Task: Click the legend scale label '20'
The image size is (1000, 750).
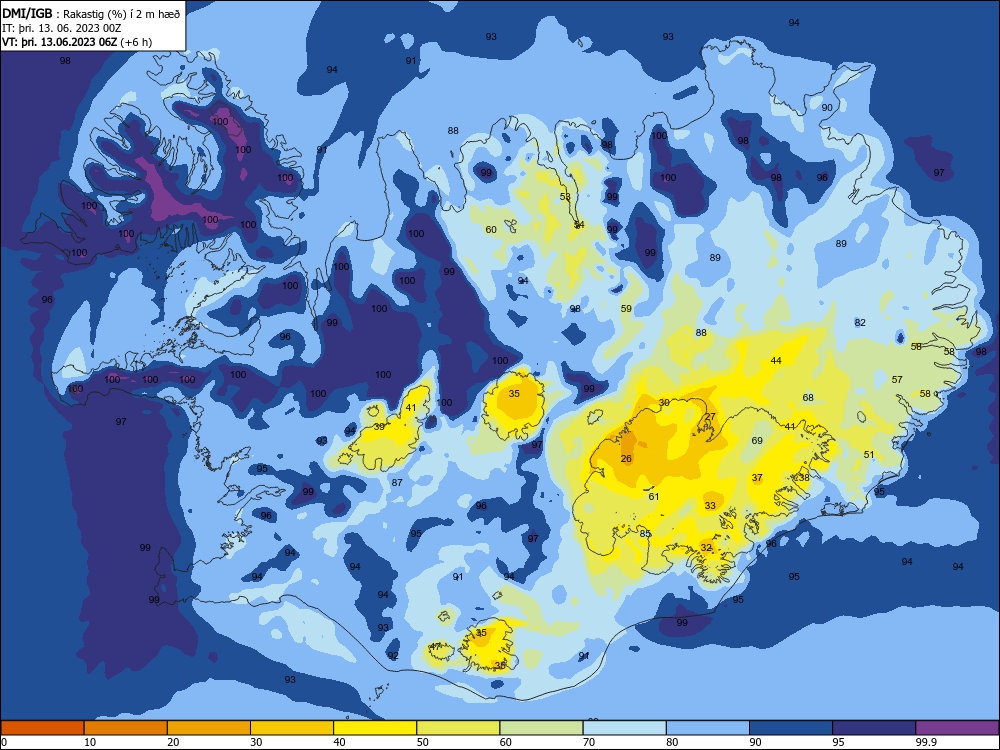Action: tap(173, 742)
